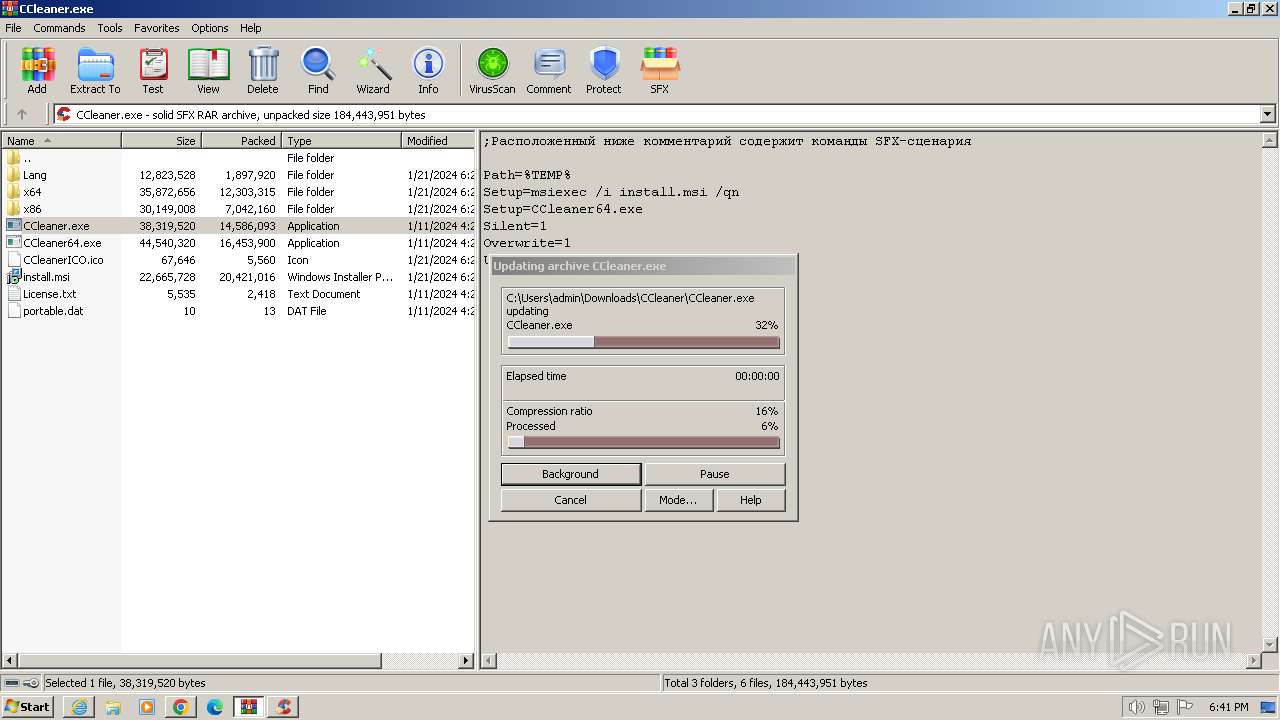
Task: Open the Comment toolbar icon
Action: (x=549, y=70)
